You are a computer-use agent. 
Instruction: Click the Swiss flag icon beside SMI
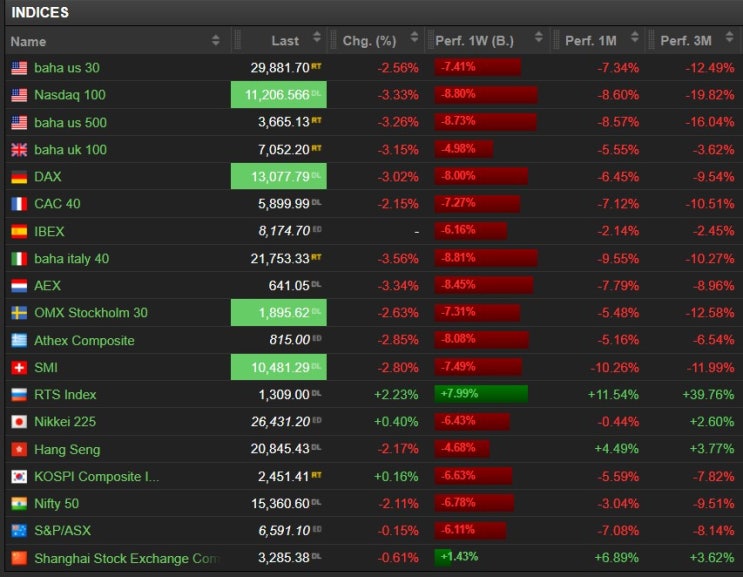click(x=19, y=368)
